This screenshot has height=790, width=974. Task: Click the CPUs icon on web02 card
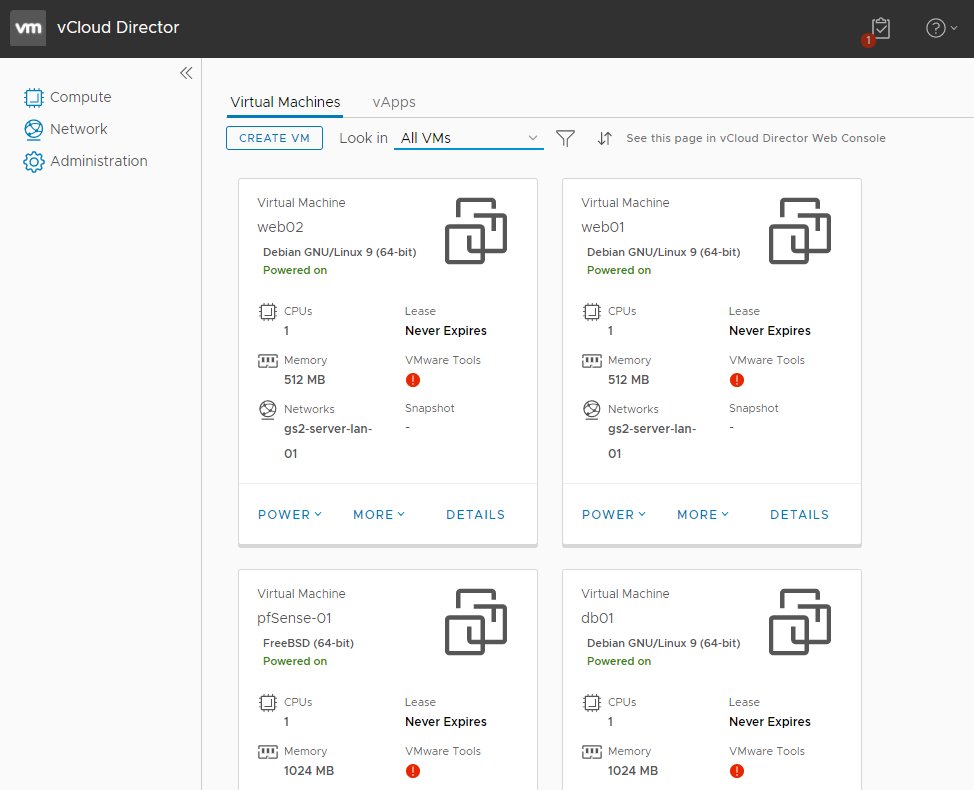[x=268, y=312]
